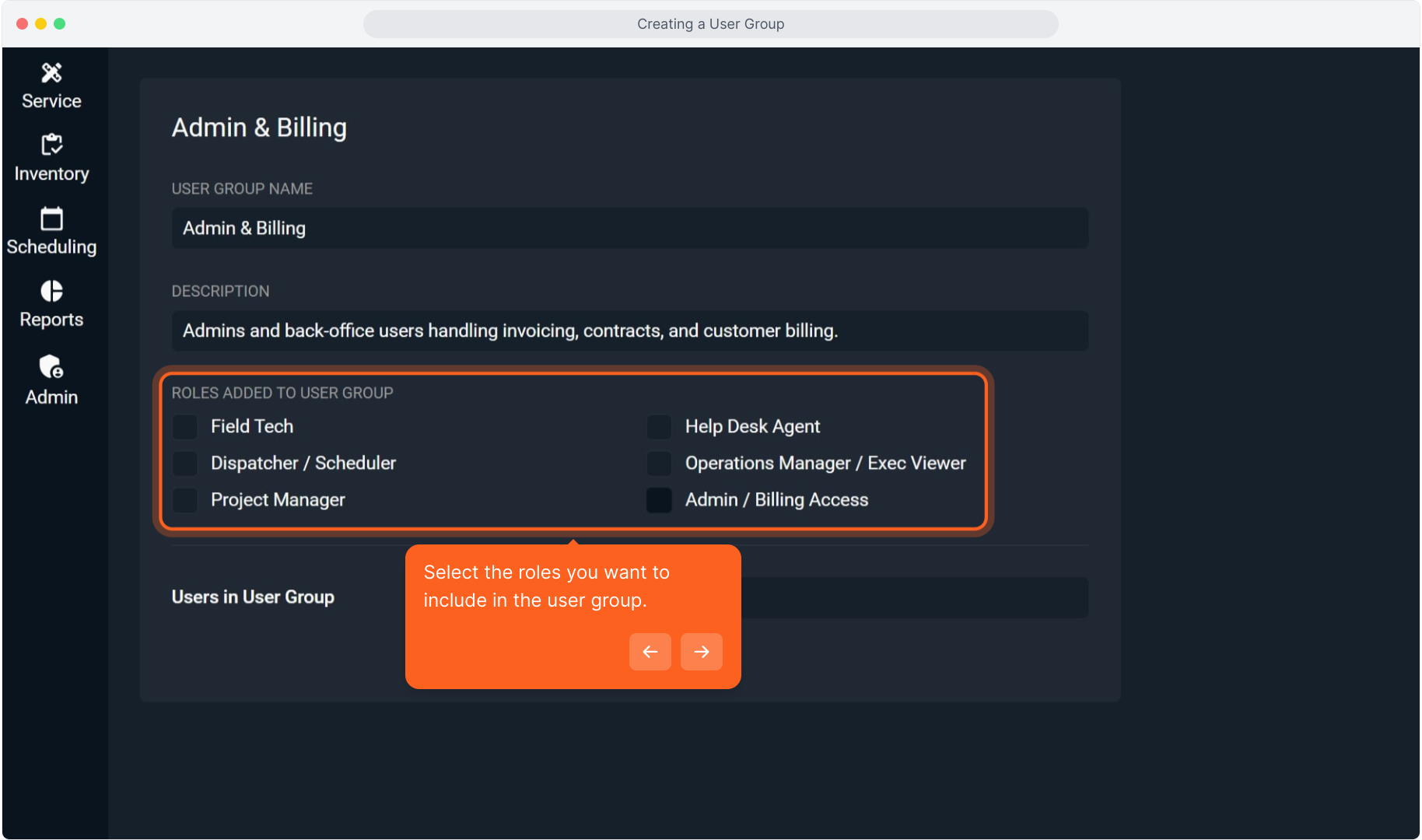The width and height of the screenshot is (1422, 840).
Task: Focus the Description text field
Action: (629, 331)
